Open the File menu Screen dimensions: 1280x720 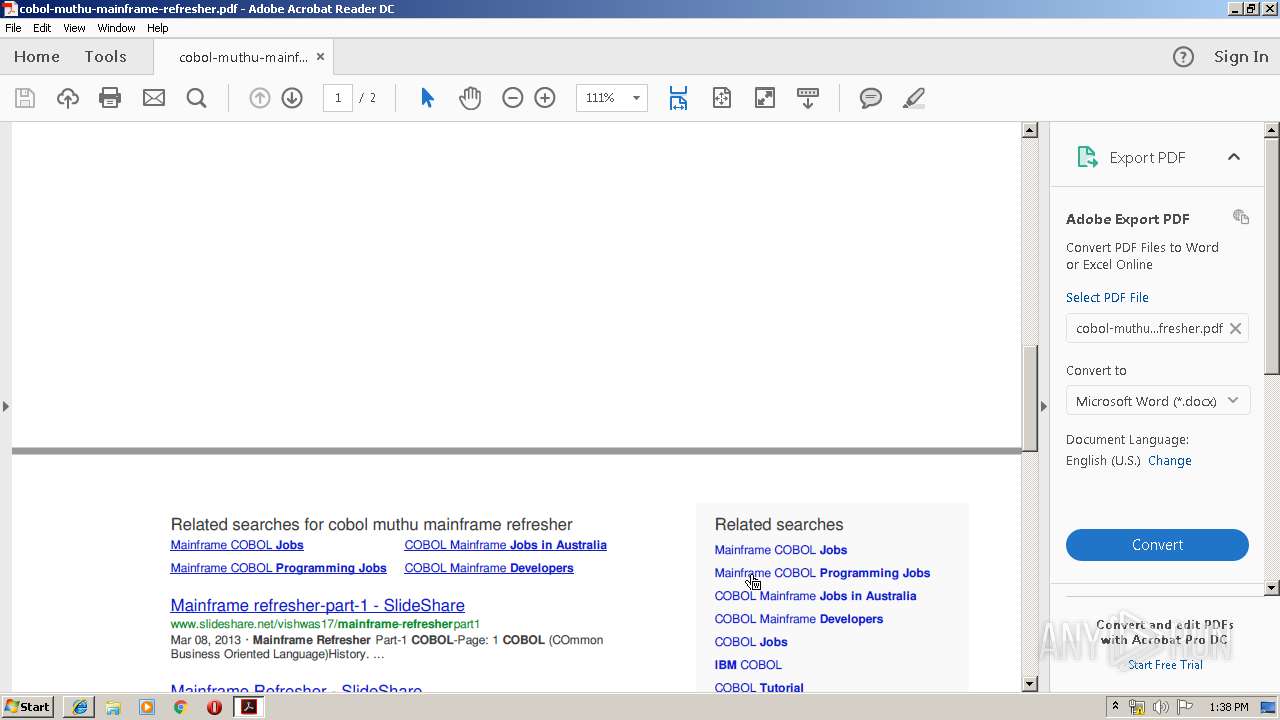click(13, 28)
